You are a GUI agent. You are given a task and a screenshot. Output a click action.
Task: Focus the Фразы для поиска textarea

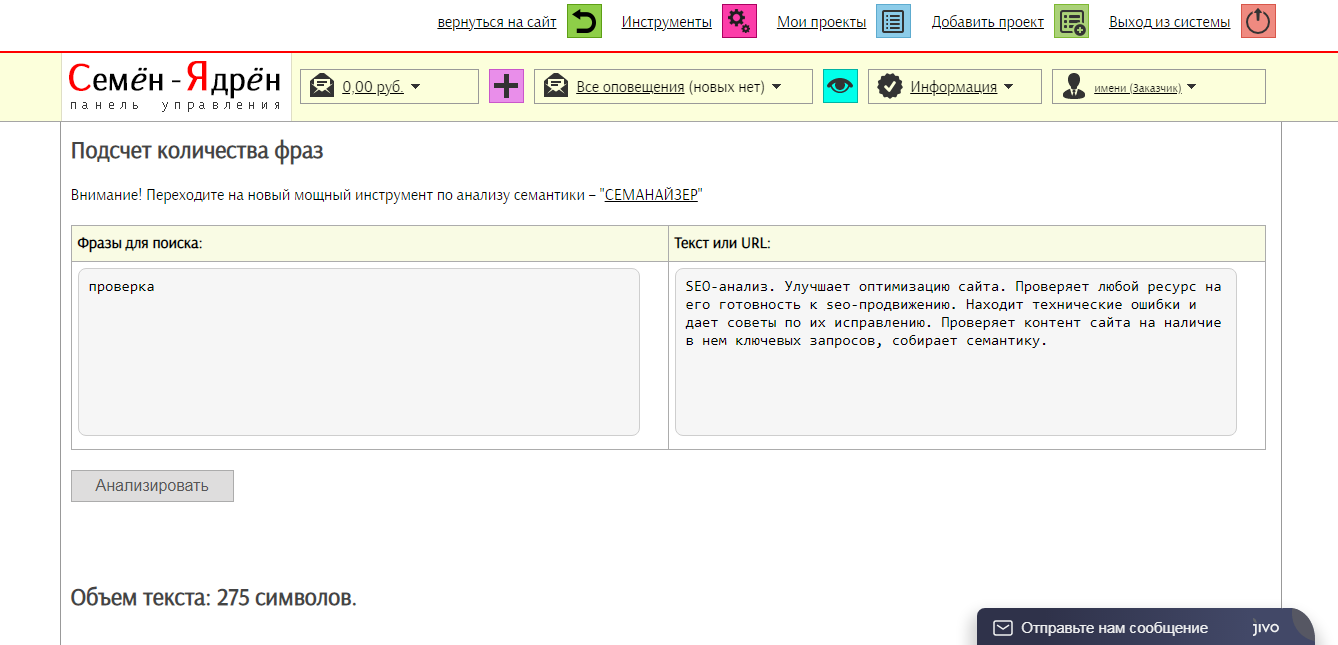(x=359, y=351)
